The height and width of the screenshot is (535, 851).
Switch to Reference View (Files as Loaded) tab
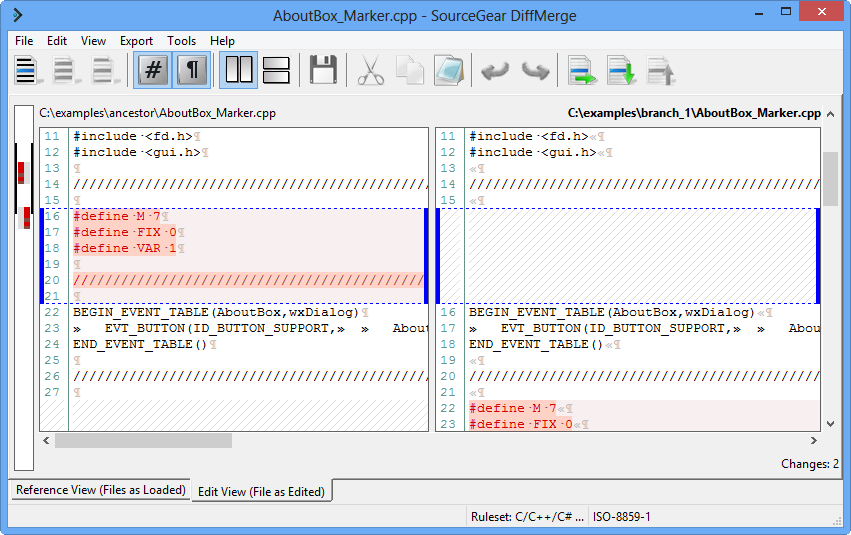coord(99,490)
